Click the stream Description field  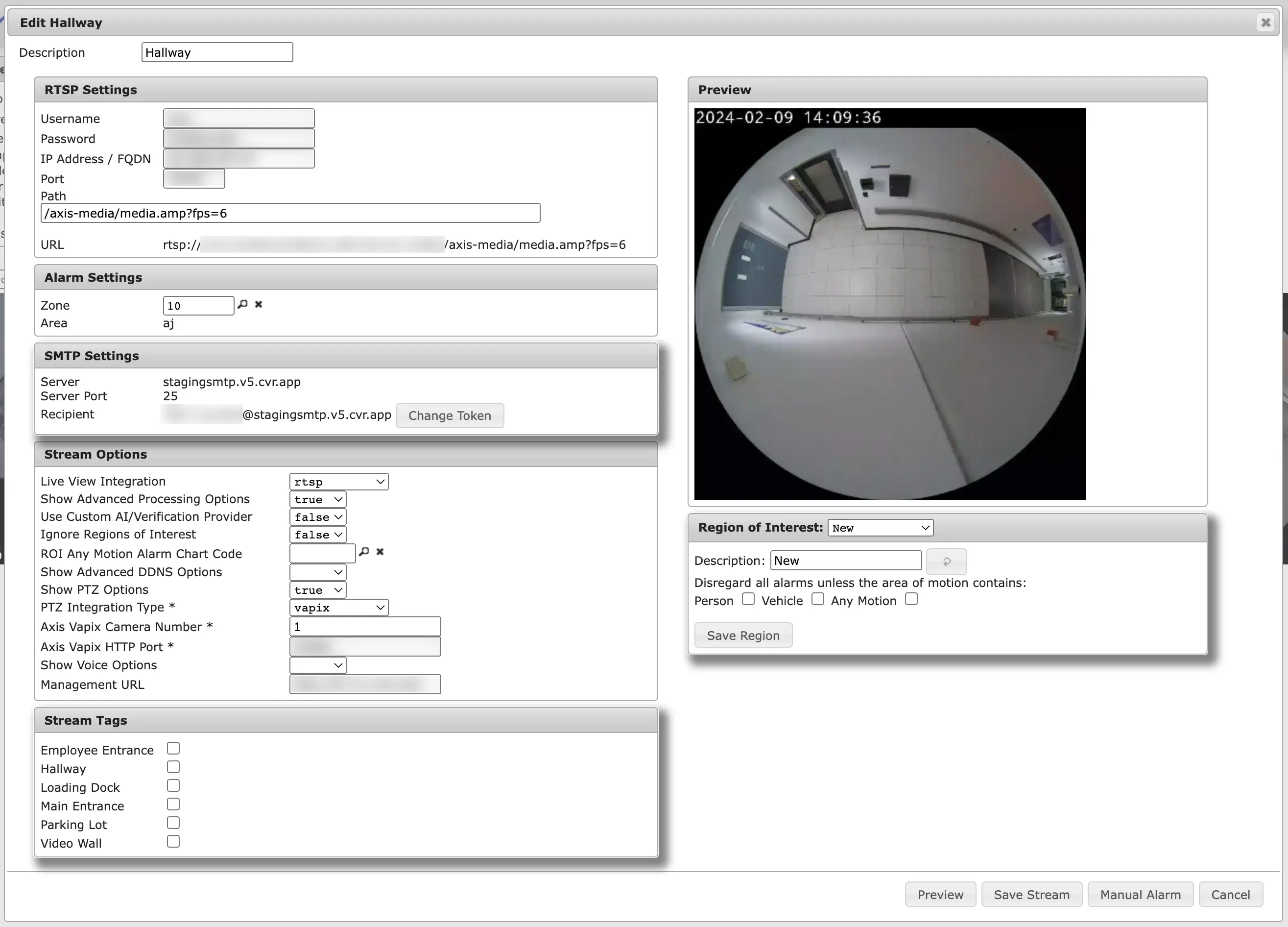point(217,52)
